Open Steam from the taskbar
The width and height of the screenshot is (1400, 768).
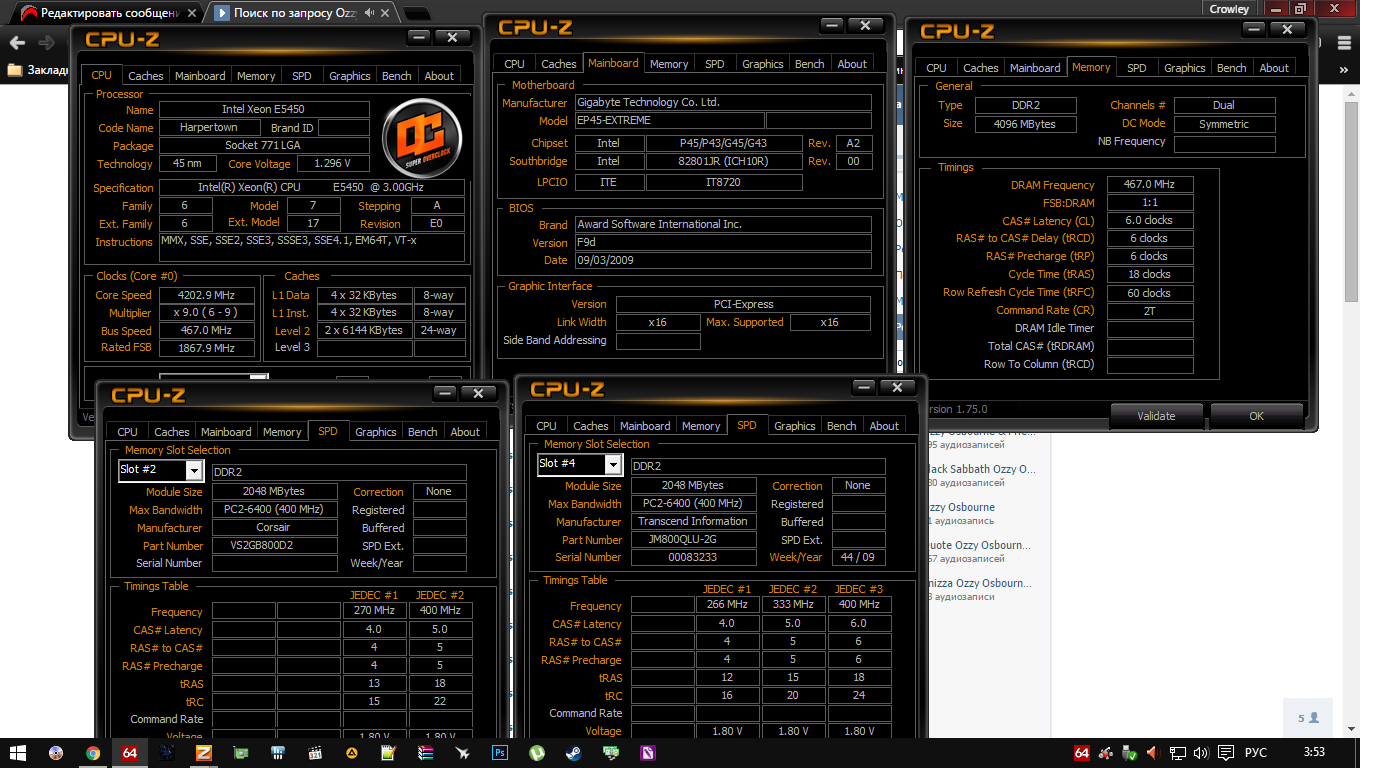tap(574, 753)
